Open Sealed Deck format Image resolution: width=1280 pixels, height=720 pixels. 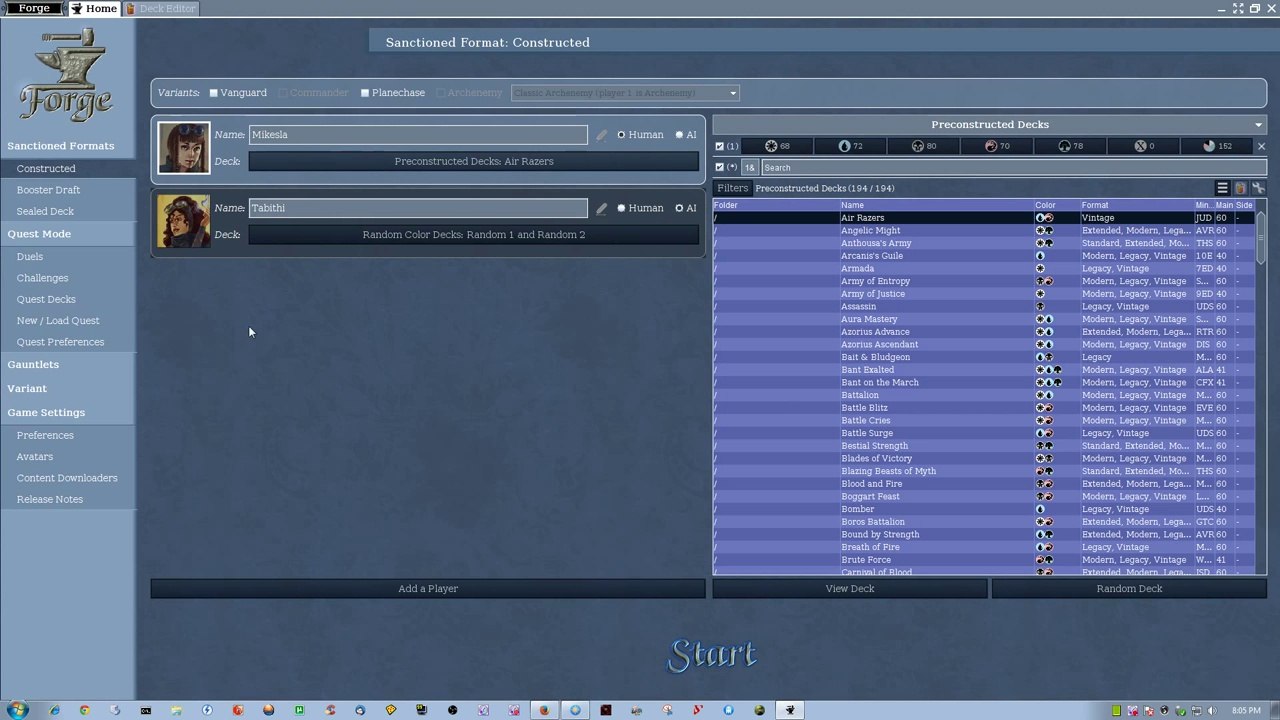(x=45, y=212)
